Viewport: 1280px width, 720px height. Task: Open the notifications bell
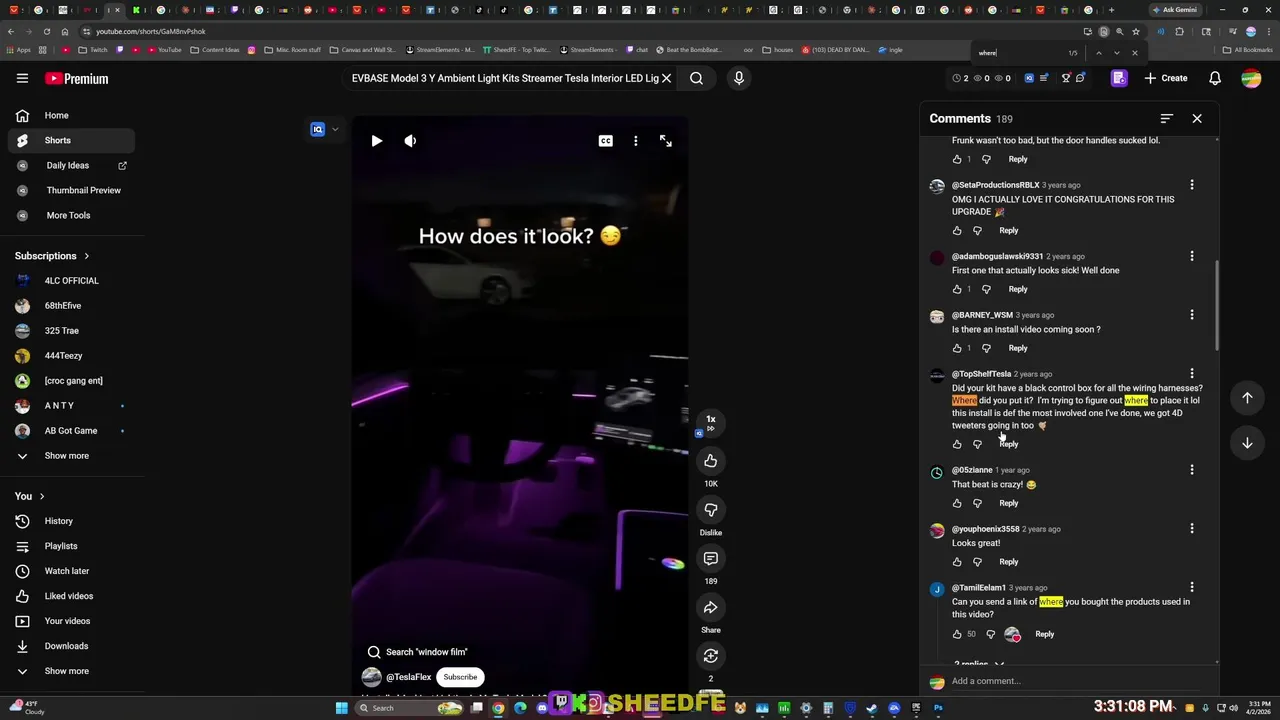1215,78
